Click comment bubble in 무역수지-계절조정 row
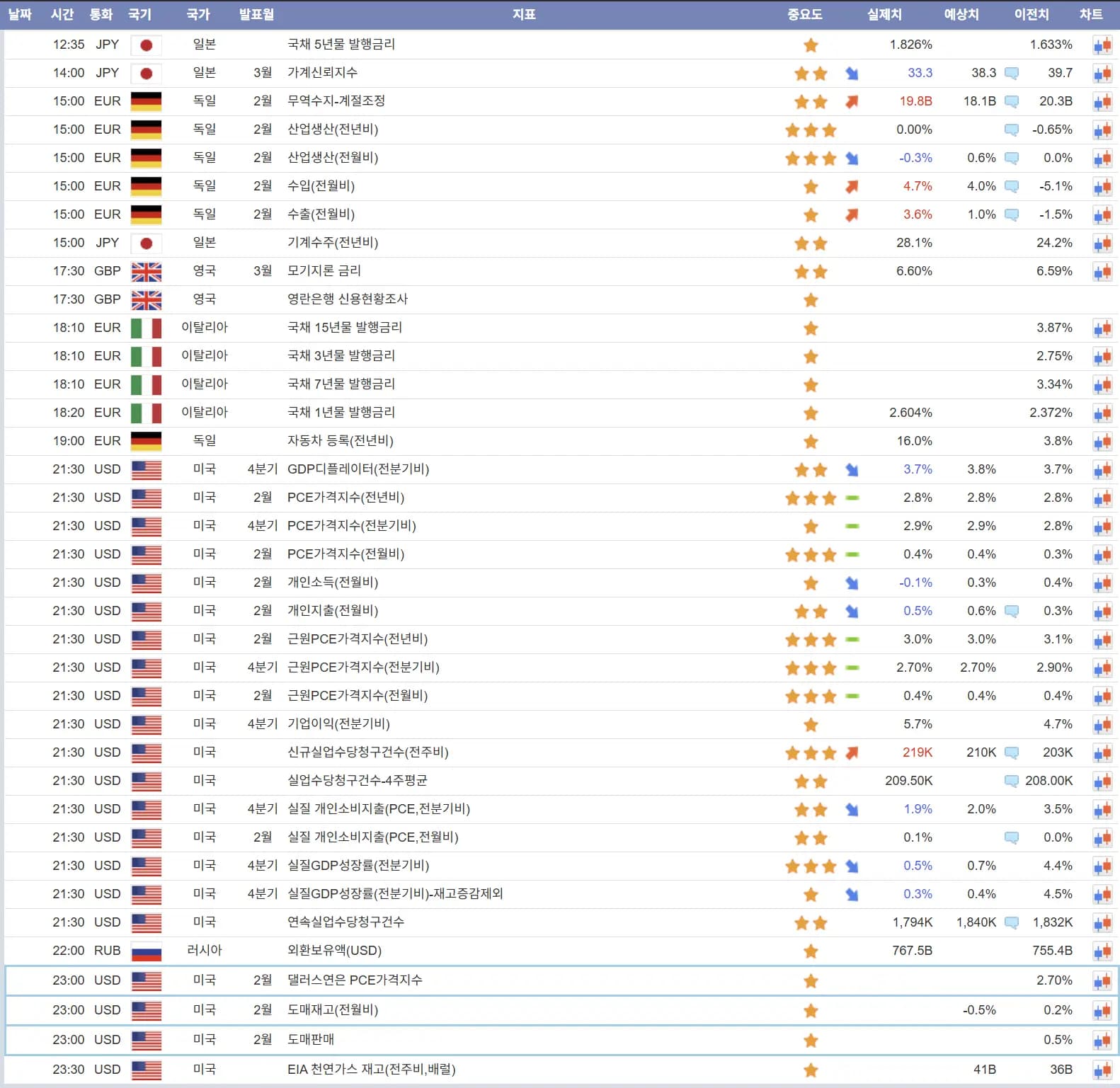The image size is (1120, 1088). (1012, 102)
